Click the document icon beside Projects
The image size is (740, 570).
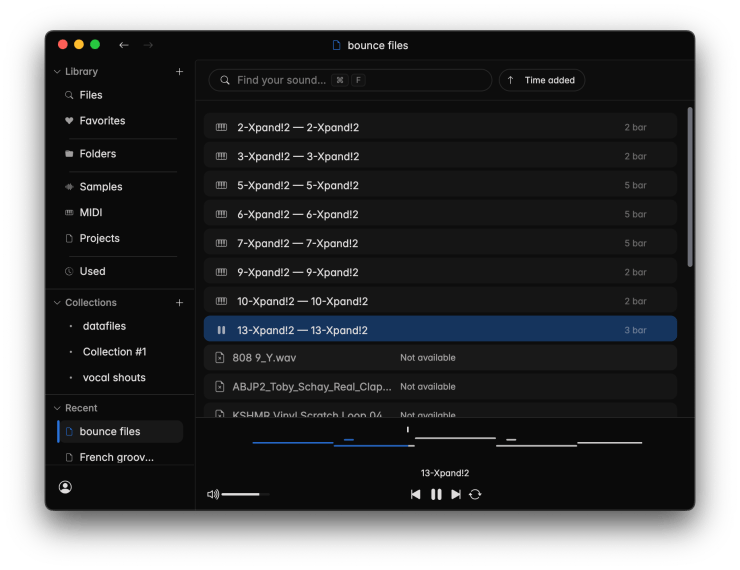69,238
